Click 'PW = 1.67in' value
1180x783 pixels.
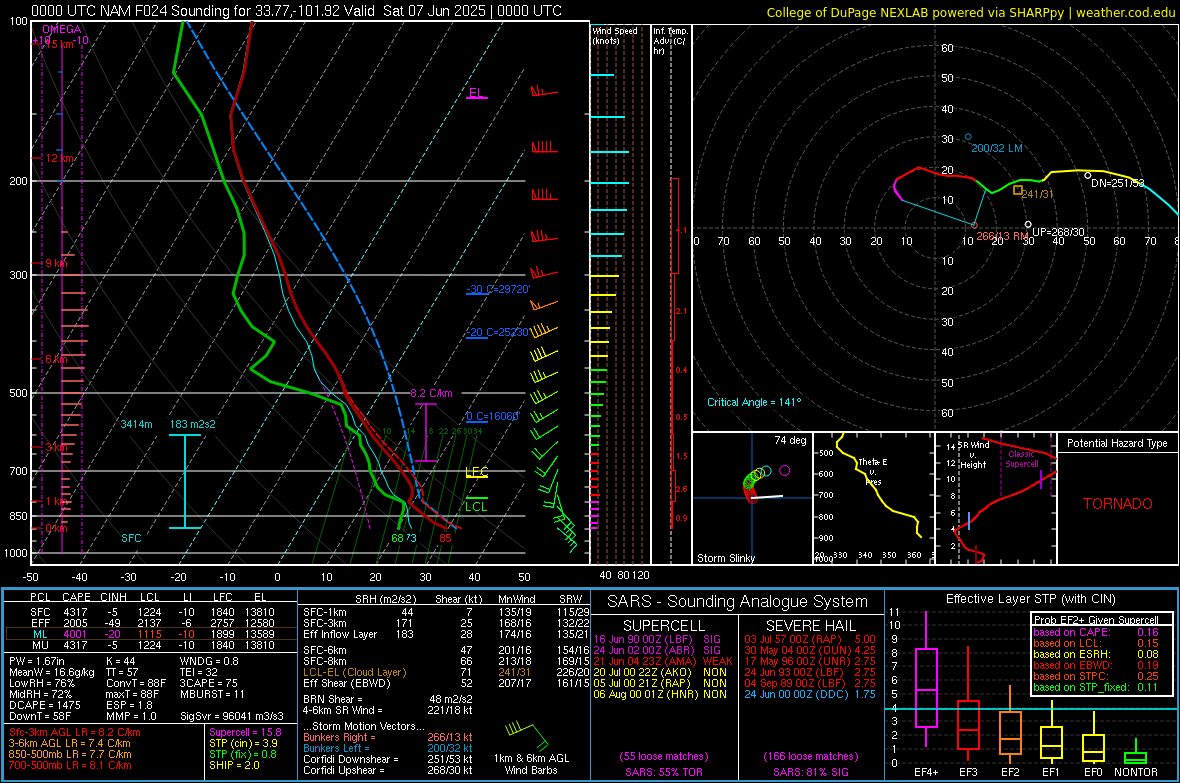37,661
